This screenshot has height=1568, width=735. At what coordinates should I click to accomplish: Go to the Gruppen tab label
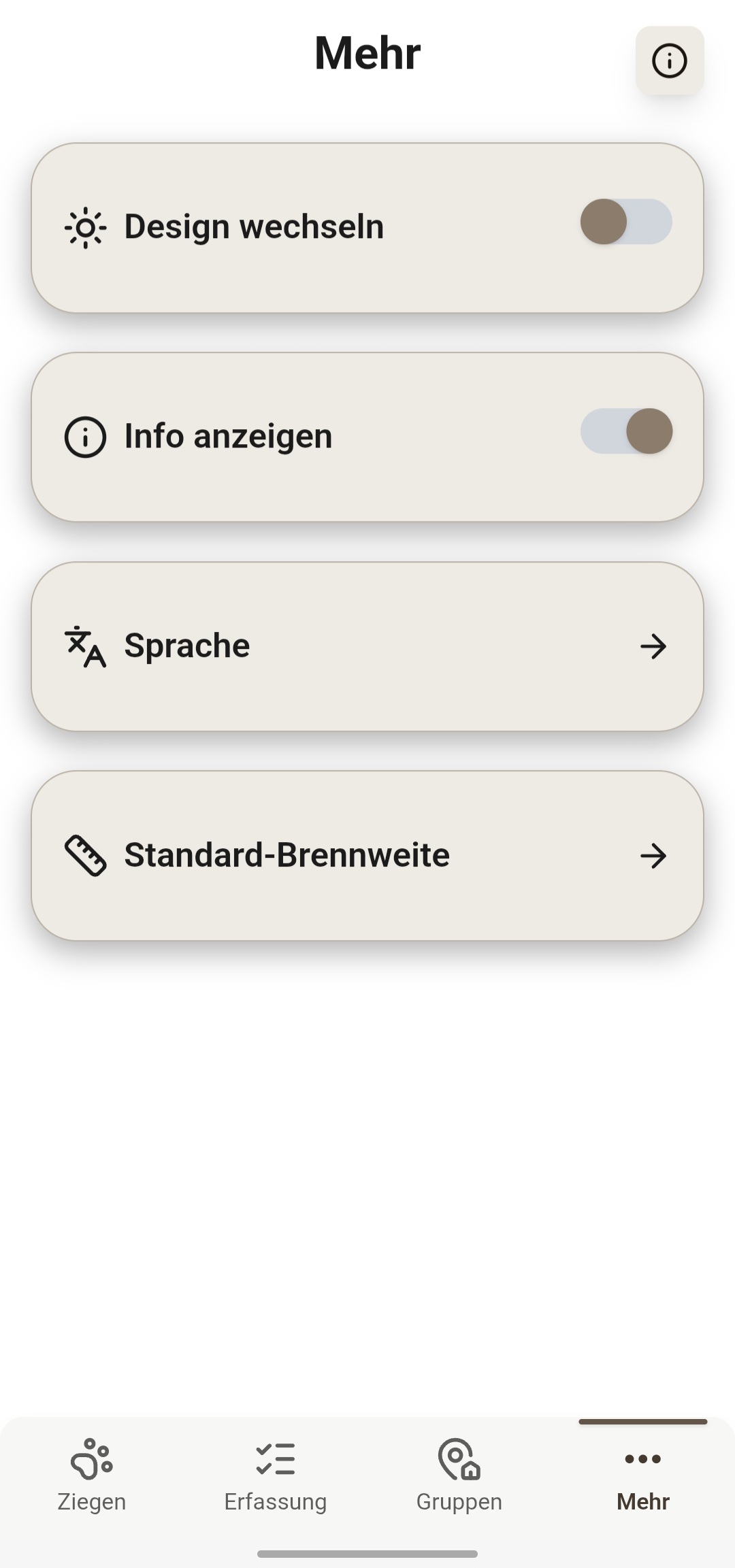coord(459,1501)
